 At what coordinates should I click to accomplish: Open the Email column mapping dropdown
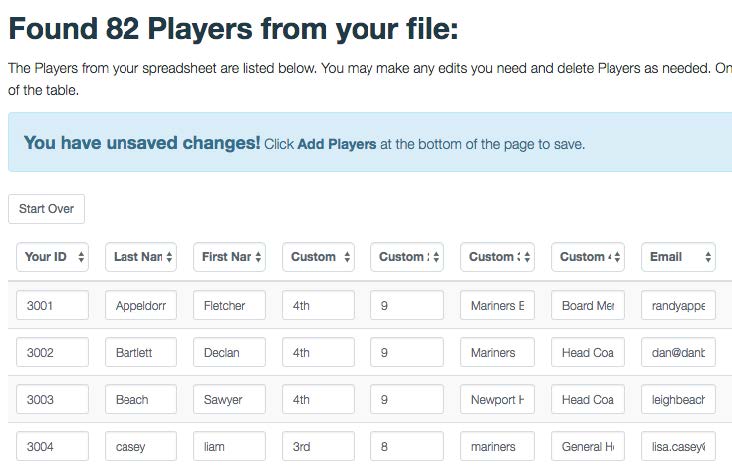click(678, 257)
